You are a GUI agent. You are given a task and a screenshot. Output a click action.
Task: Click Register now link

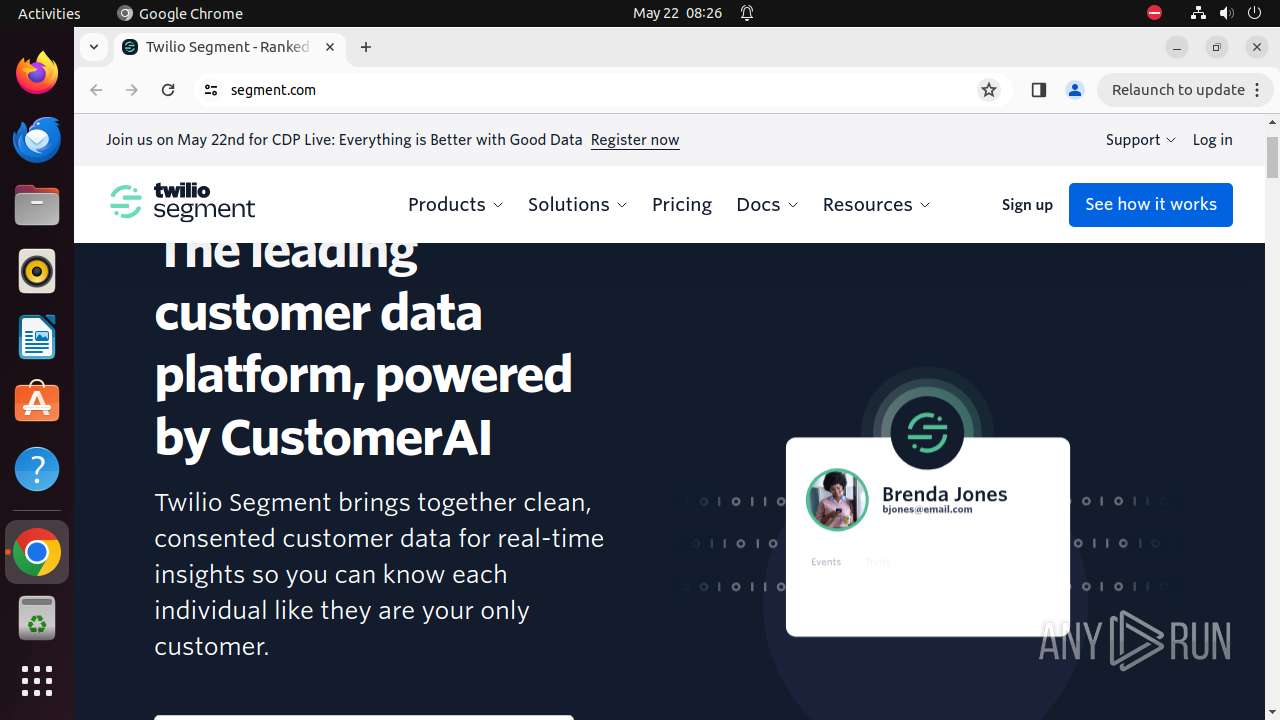coord(635,140)
